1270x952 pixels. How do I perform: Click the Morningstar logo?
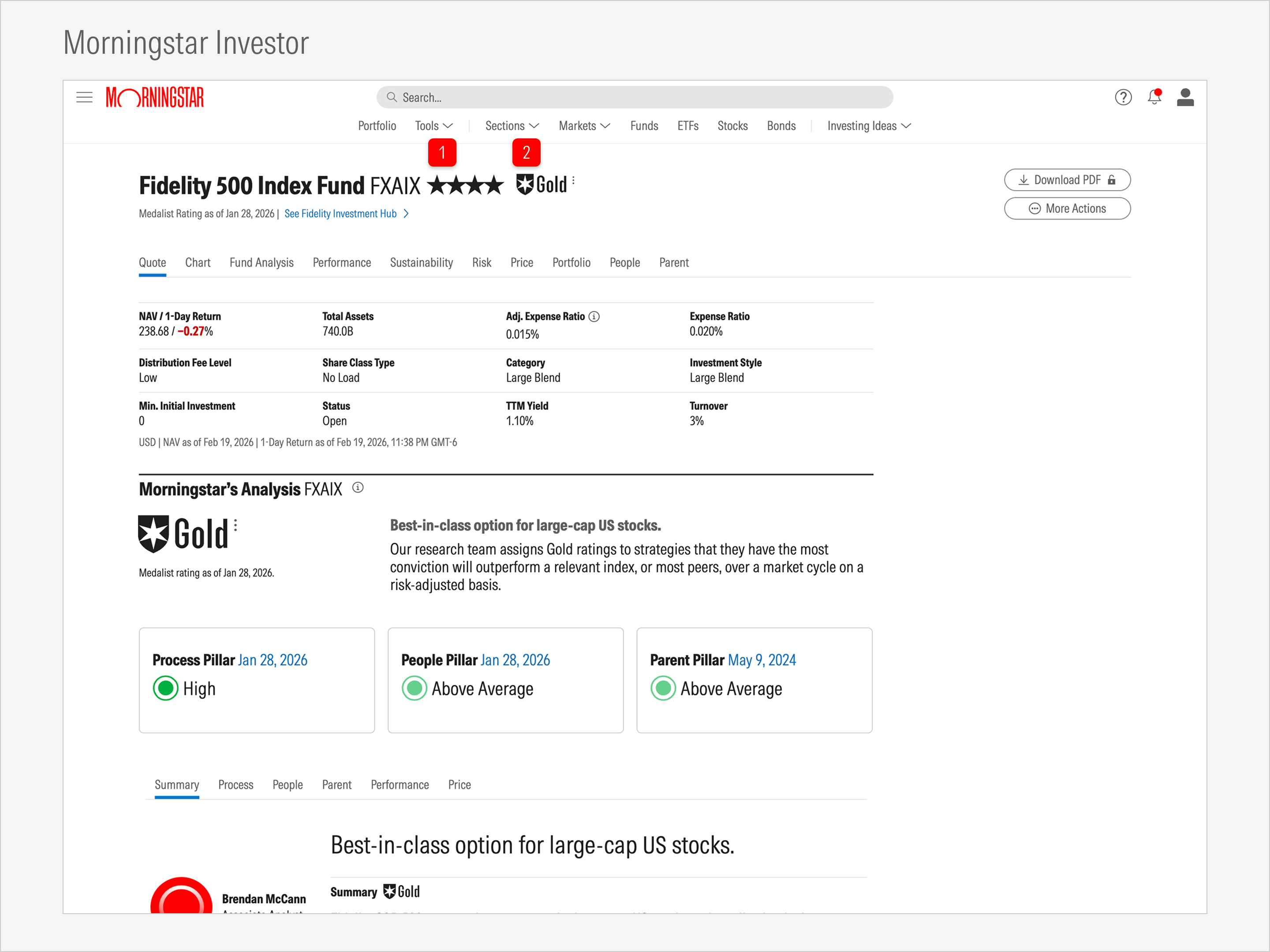coord(154,97)
